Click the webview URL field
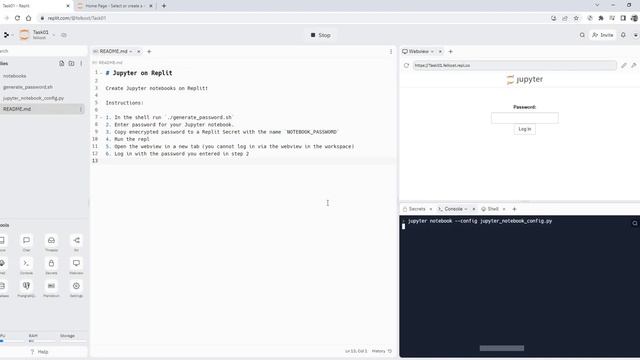 (514, 65)
